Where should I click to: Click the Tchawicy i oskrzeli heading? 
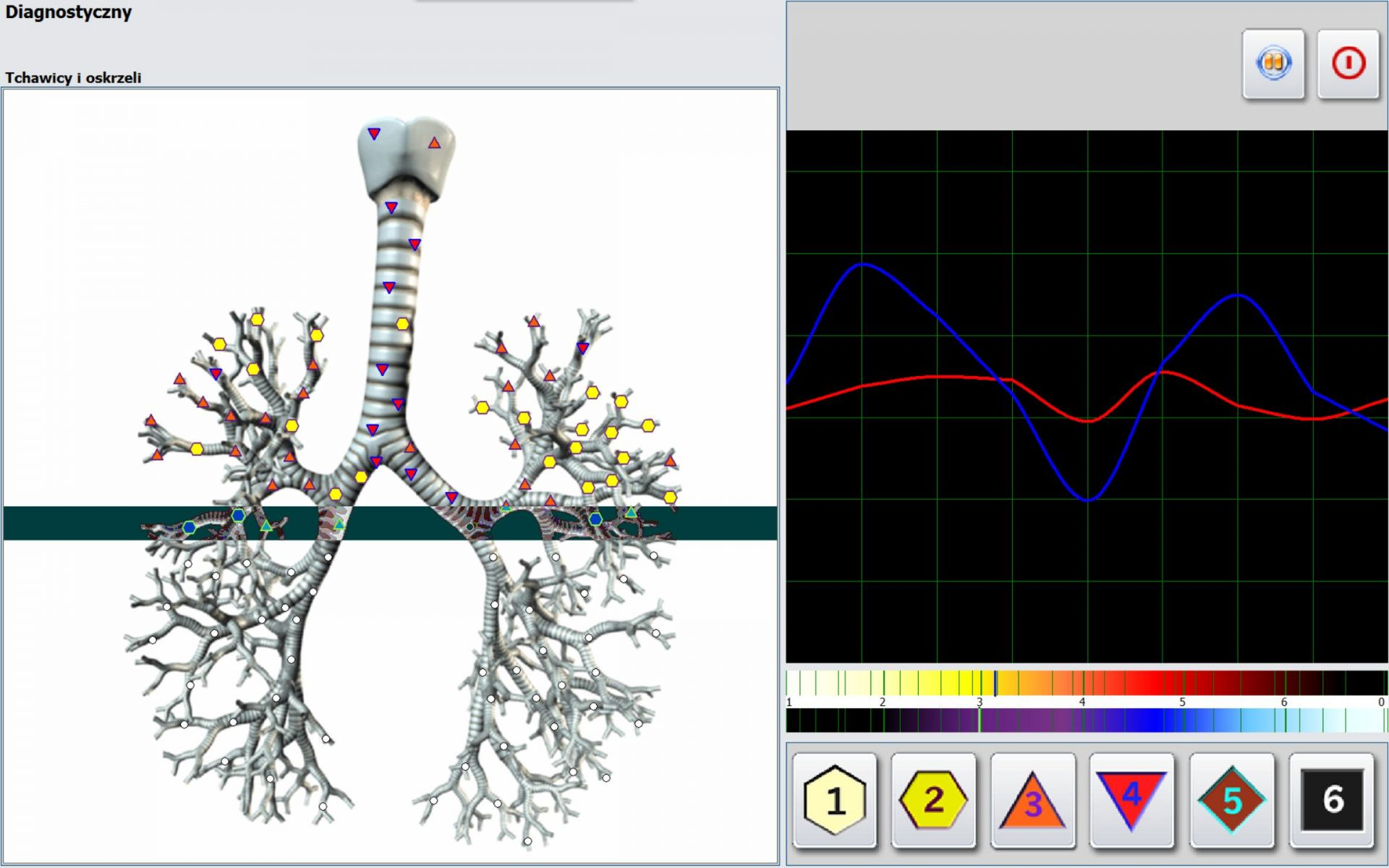(73, 77)
